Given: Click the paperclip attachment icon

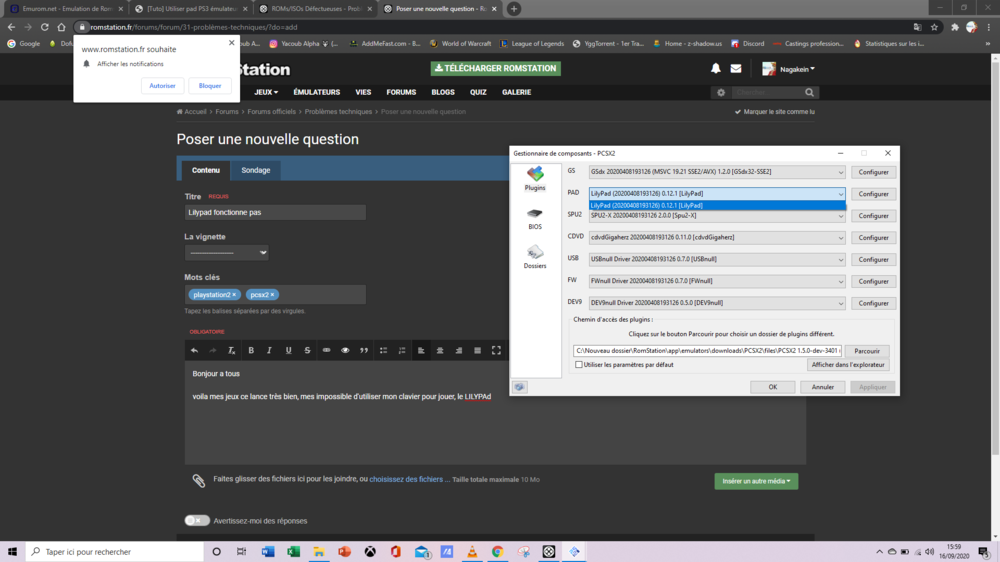Looking at the screenshot, I should 199,480.
